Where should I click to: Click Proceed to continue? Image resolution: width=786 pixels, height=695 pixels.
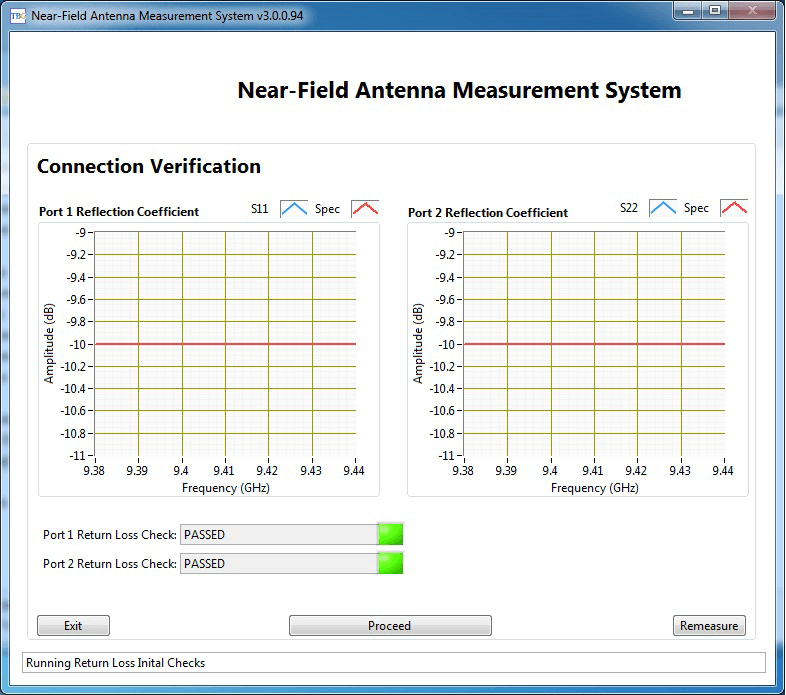click(x=390, y=626)
